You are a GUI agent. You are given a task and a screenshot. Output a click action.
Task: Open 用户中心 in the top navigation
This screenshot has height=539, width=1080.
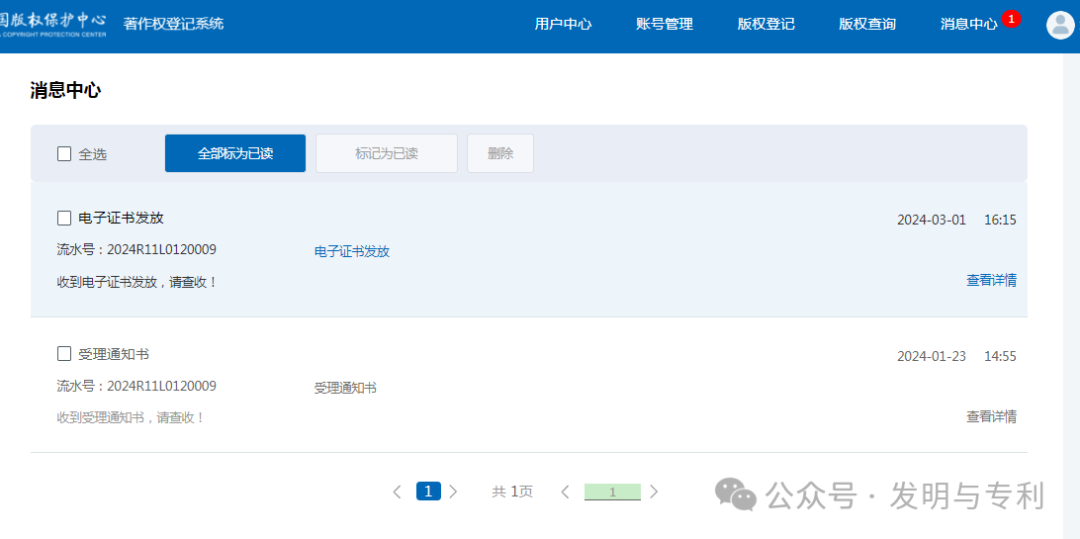coord(563,24)
